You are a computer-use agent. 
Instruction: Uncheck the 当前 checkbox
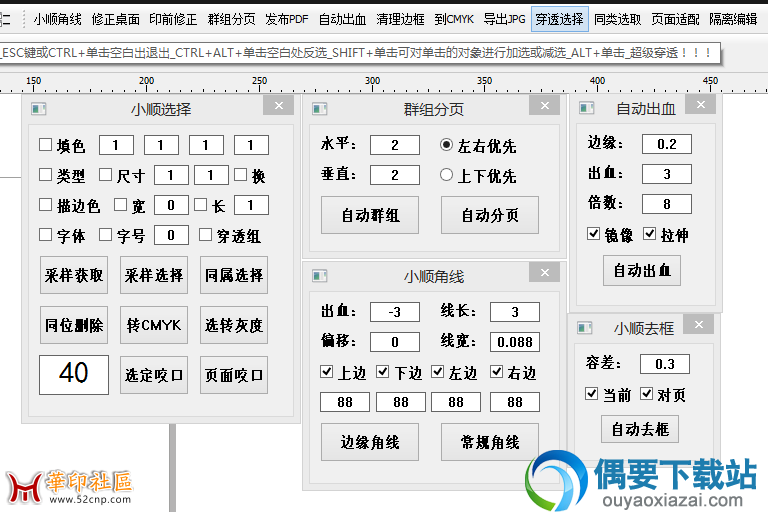[x=591, y=393]
